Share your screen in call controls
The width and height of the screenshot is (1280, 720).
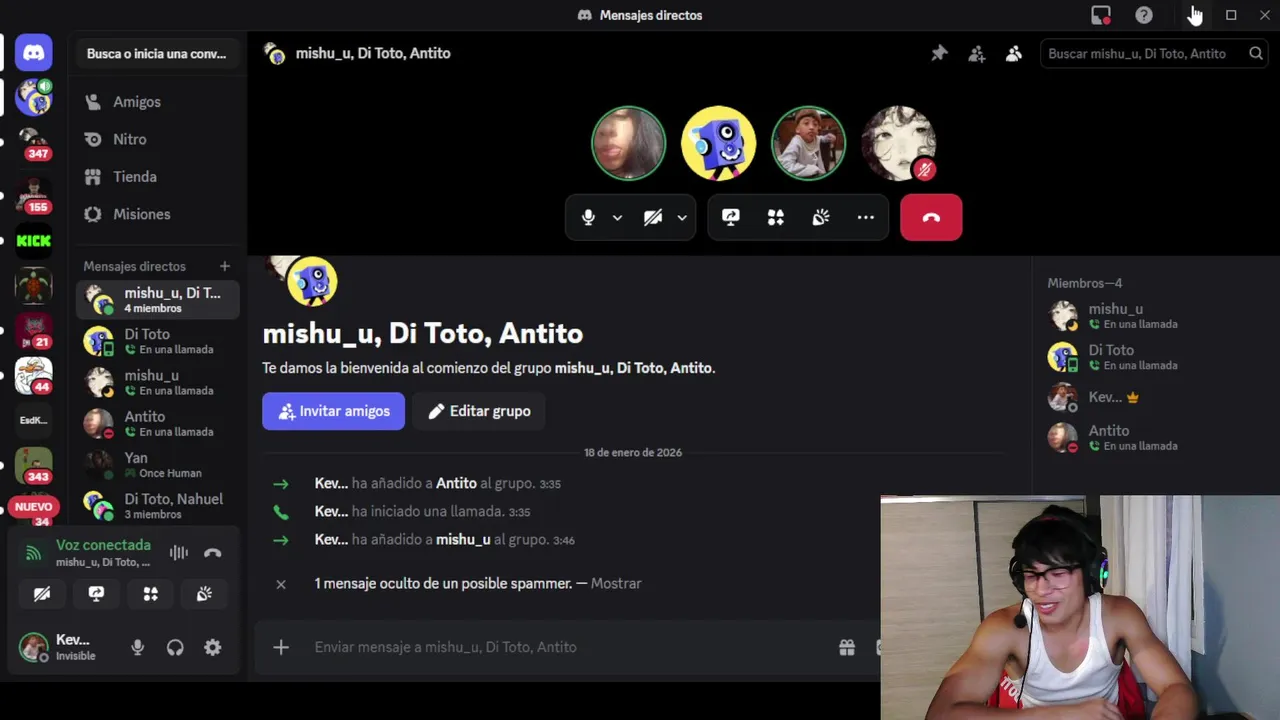tap(731, 217)
